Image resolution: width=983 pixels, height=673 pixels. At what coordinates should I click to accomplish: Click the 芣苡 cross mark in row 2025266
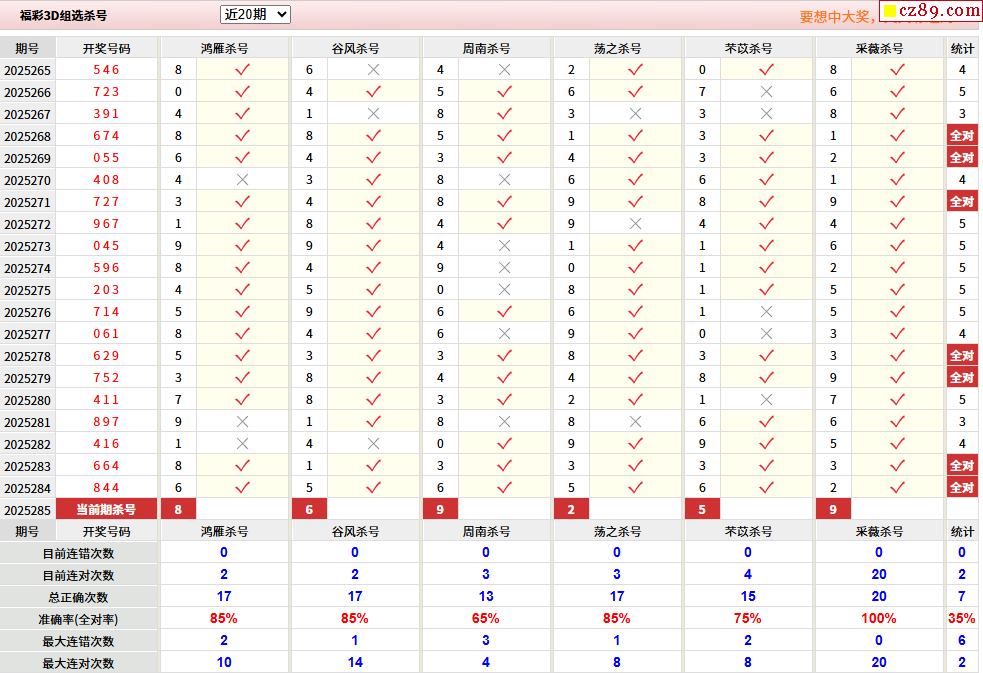coord(767,91)
